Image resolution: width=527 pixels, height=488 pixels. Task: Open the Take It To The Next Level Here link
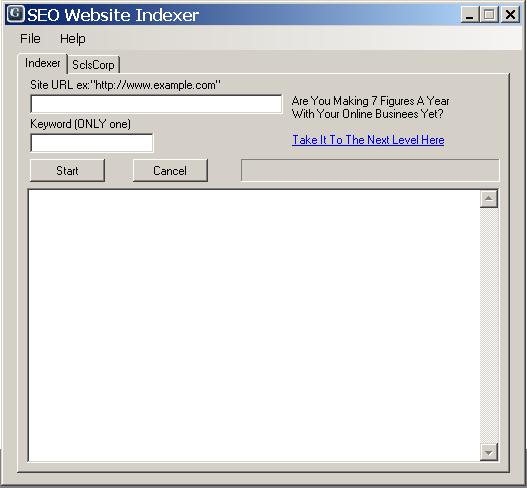[368, 140]
